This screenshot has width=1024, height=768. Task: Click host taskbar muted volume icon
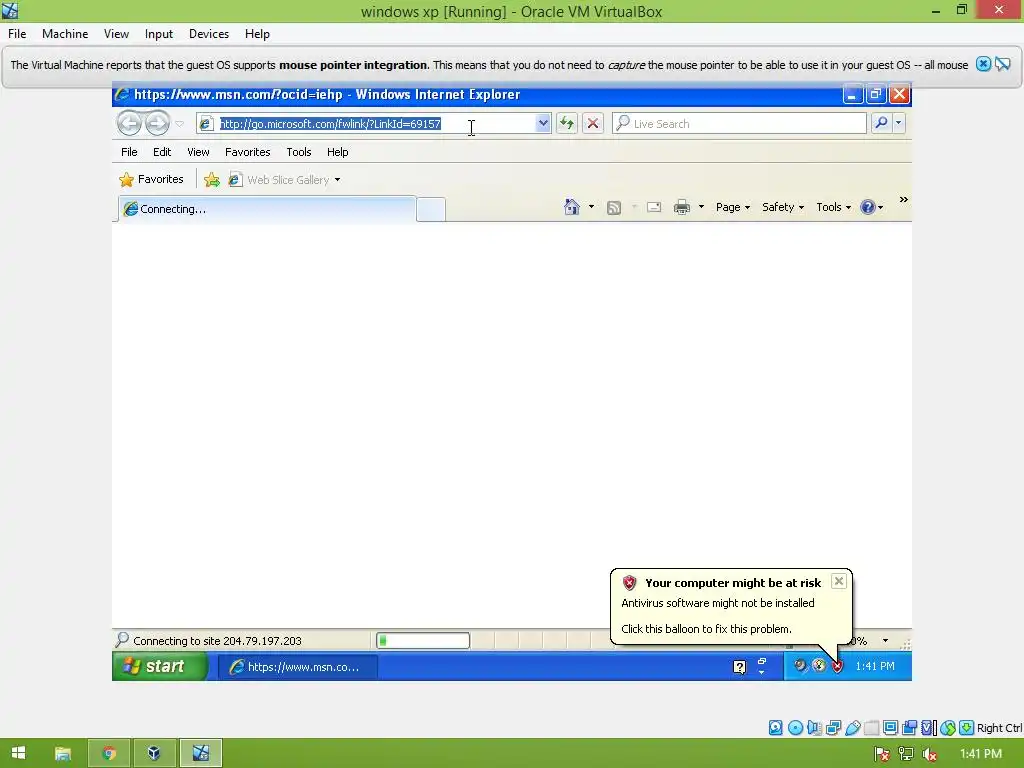point(929,754)
